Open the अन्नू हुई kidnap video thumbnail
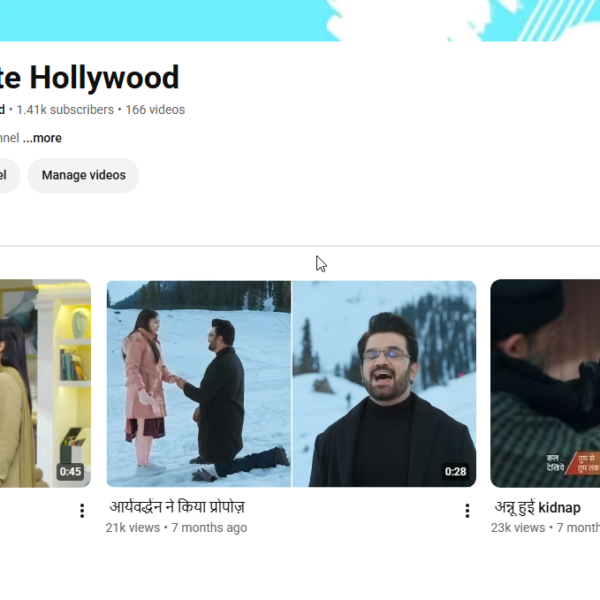This screenshot has width=600, height=600. click(x=545, y=383)
